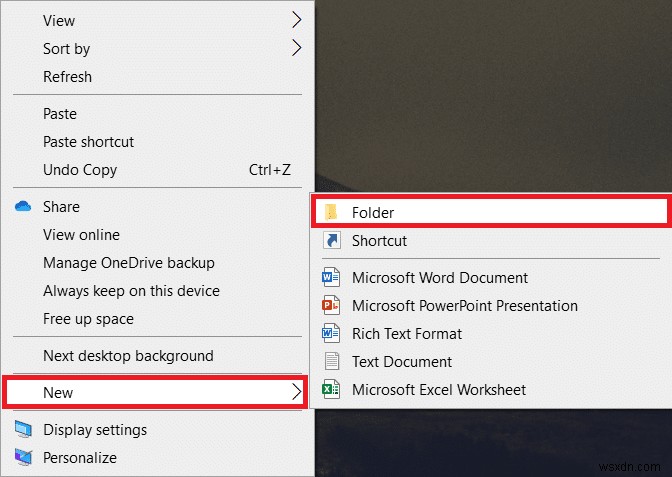
Task: Click the PowerPoint Presentation icon
Action: click(332, 306)
